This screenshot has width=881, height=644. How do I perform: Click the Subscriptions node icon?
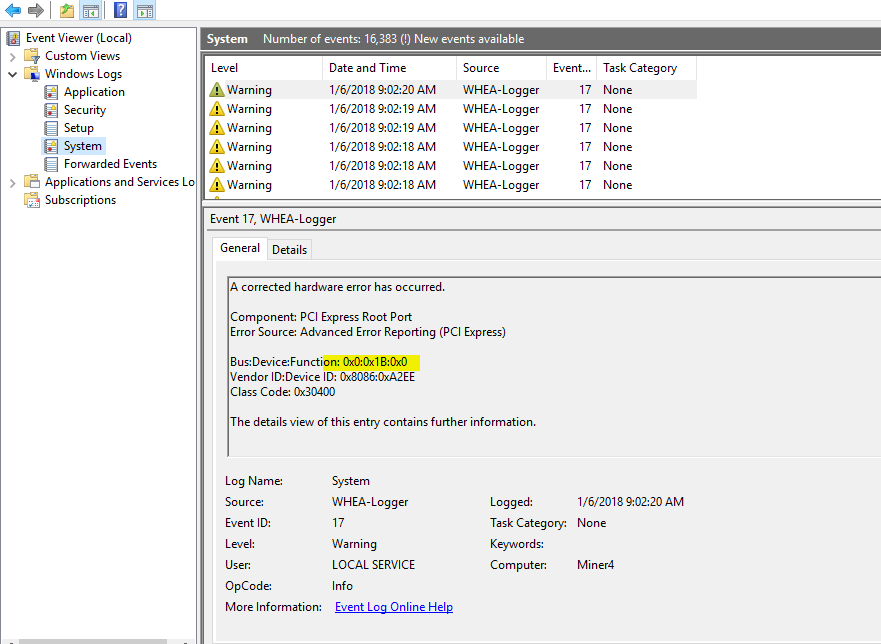click(31, 200)
